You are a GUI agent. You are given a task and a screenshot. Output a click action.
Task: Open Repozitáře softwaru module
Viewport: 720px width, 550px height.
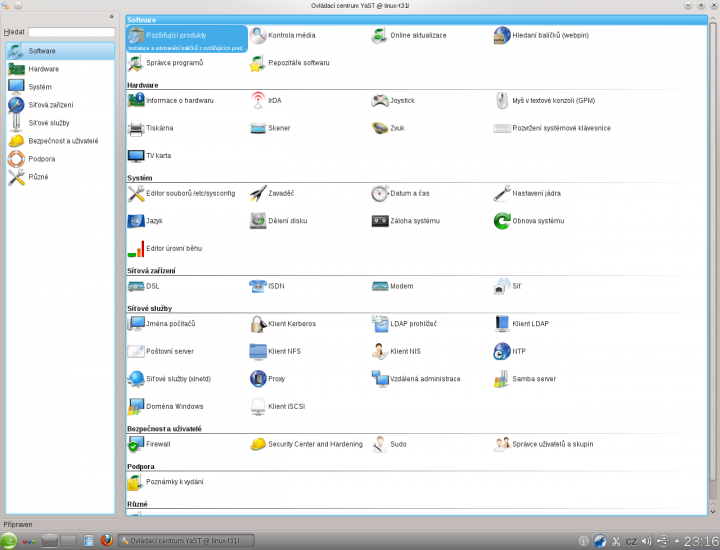289,63
